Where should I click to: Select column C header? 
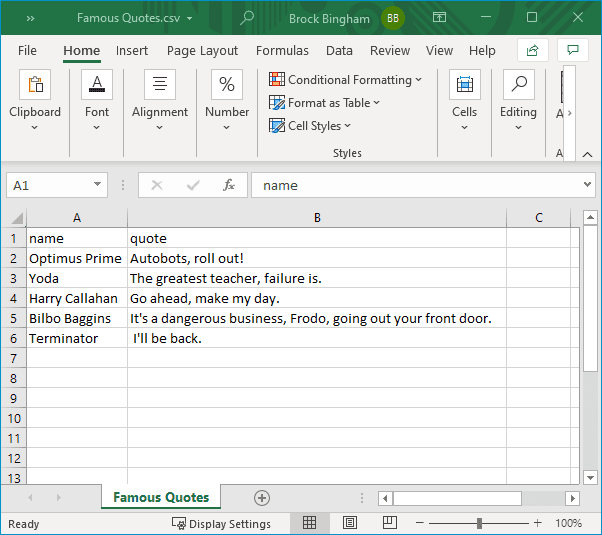point(539,218)
